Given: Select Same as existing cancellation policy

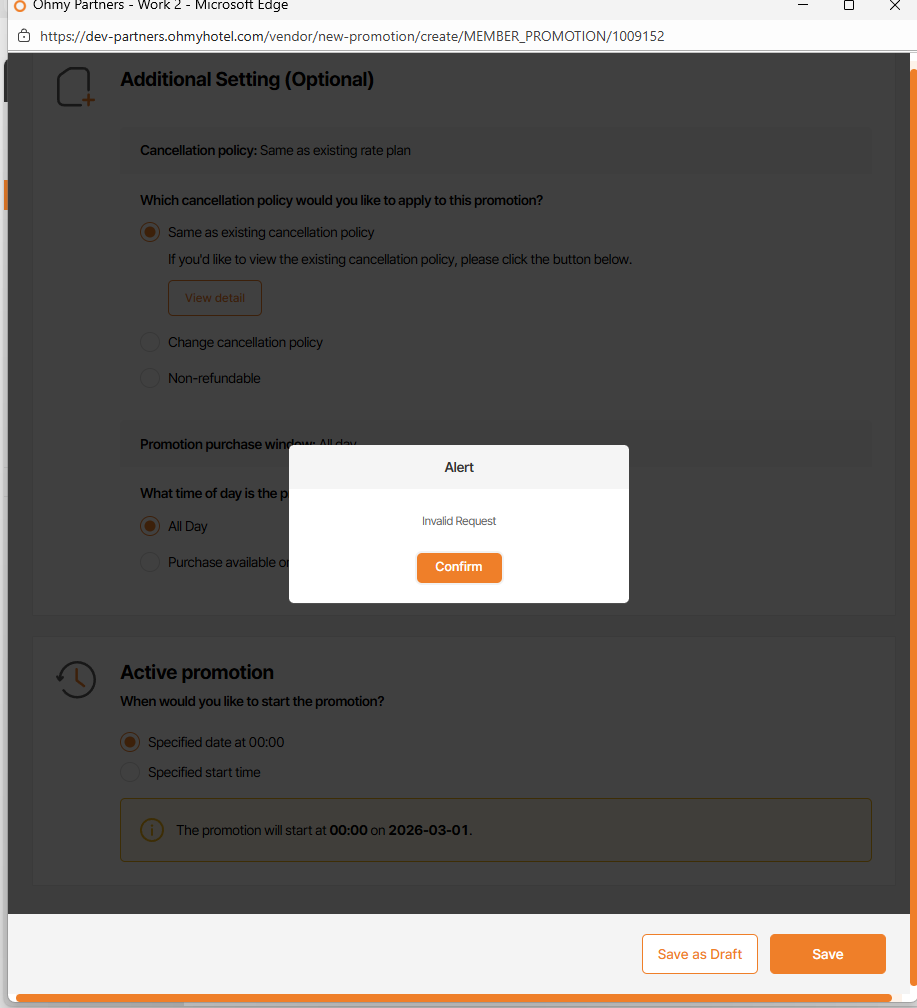Looking at the screenshot, I should (x=150, y=232).
